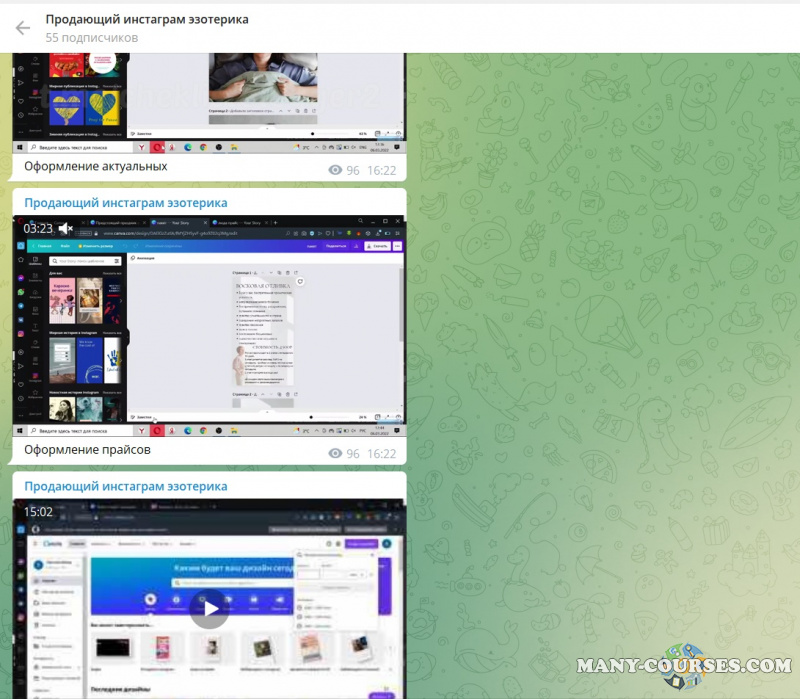Click the Оформление прайсов caption text
The image size is (800, 699).
click(88, 450)
